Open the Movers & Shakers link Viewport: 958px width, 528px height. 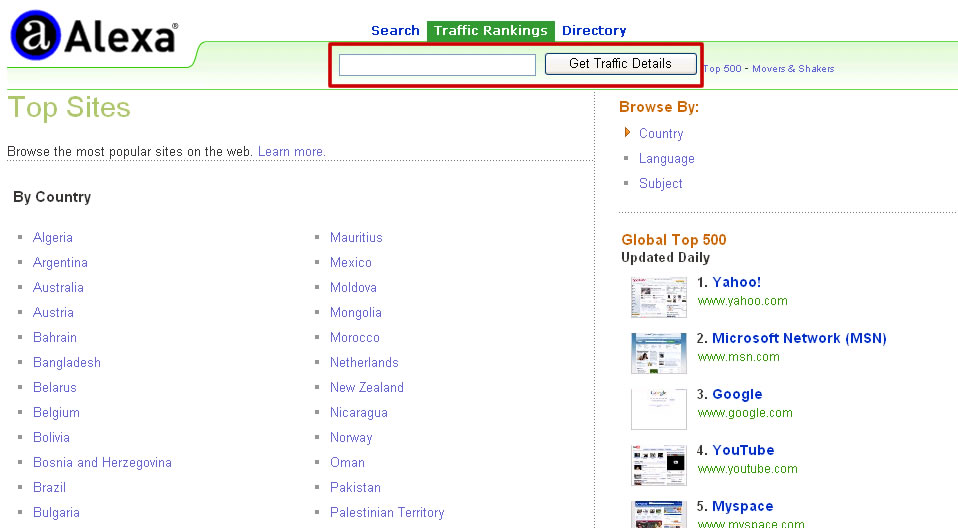click(x=793, y=69)
